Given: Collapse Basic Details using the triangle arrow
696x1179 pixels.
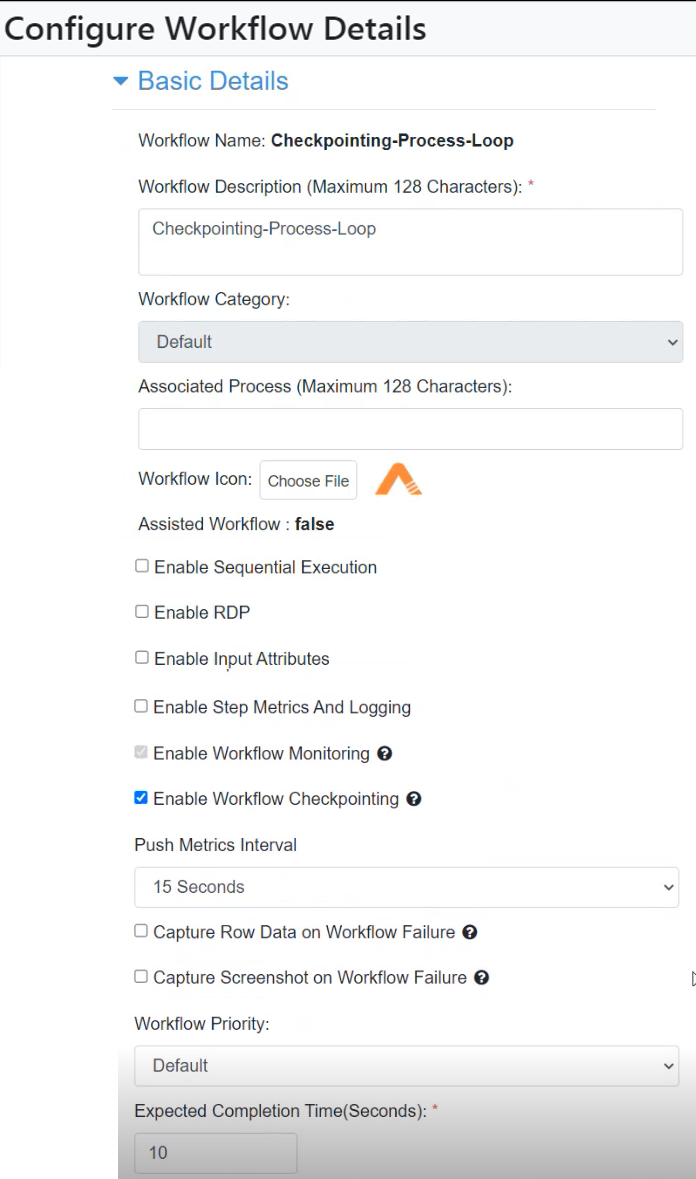Looking at the screenshot, I should 120,80.
